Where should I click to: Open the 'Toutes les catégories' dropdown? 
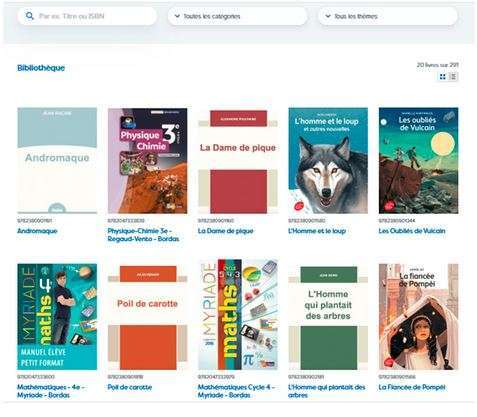pyautogui.click(x=237, y=16)
